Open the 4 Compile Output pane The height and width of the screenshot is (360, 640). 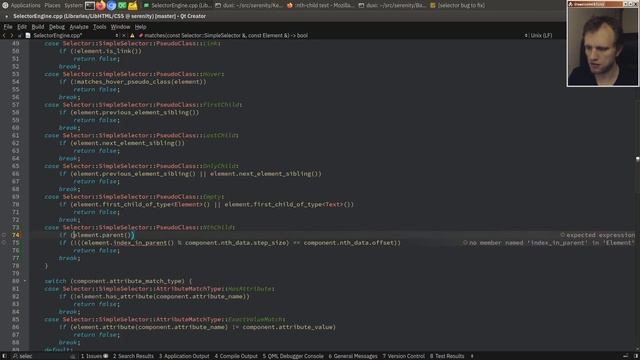click(x=236, y=356)
